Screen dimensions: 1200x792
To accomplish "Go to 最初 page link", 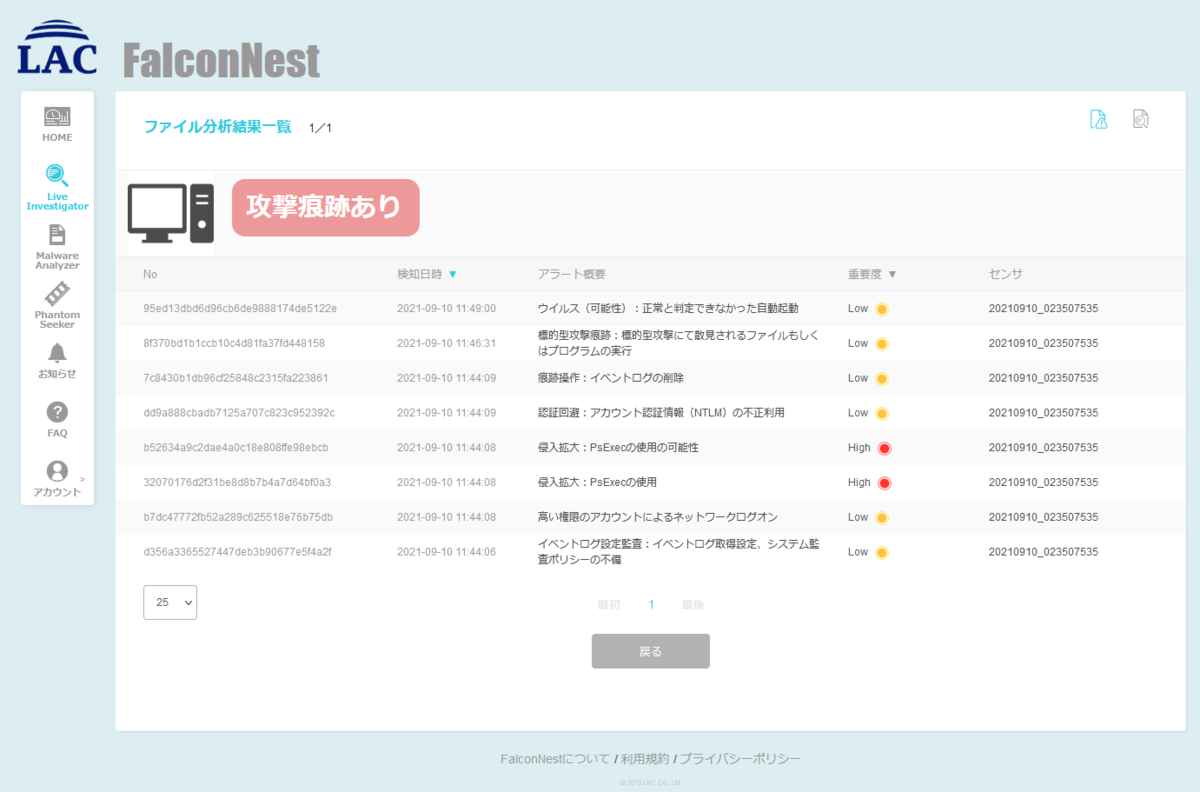I will [608, 604].
